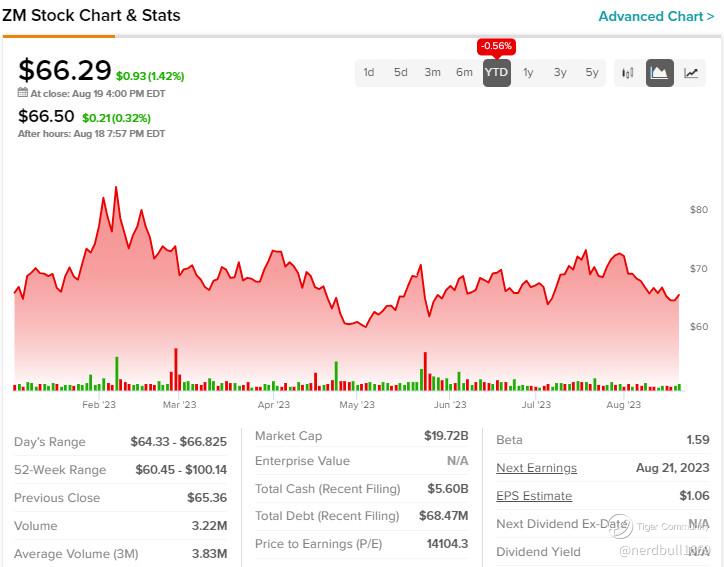The height and width of the screenshot is (567, 724).
Task: Select the 1d time range
Action: point(369,72)
